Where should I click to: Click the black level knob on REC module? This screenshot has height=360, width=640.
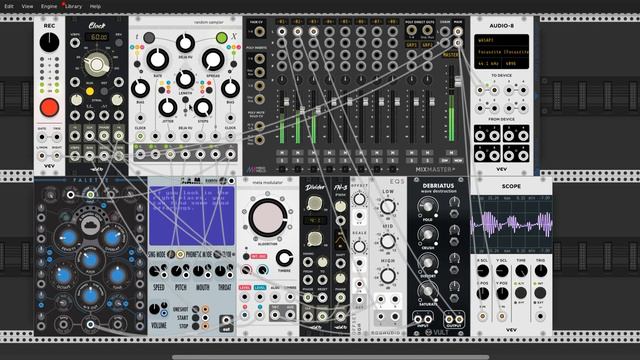[49, 42]
